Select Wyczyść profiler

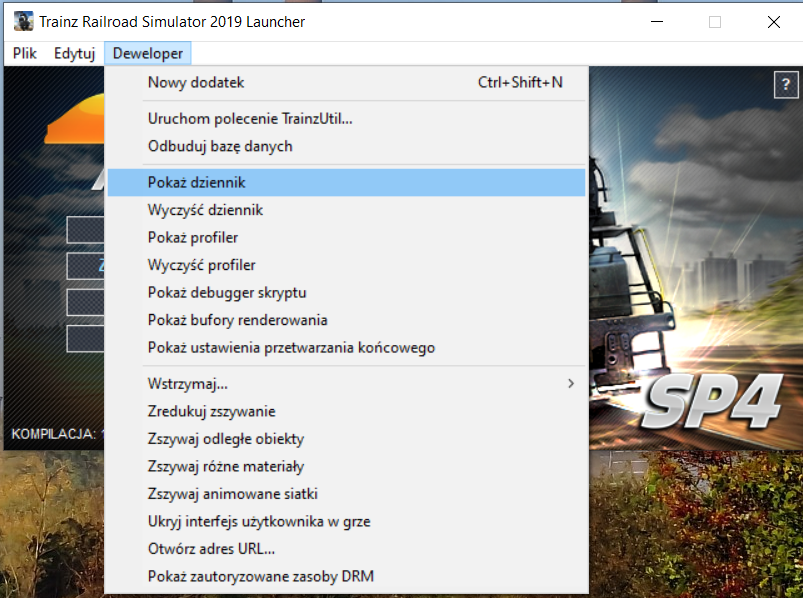[201, 265]
